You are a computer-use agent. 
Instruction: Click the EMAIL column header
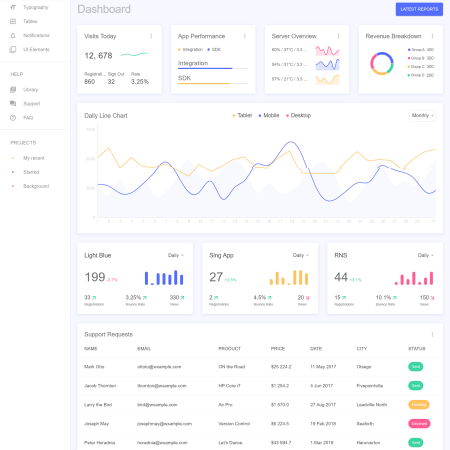tap(144, 349)
